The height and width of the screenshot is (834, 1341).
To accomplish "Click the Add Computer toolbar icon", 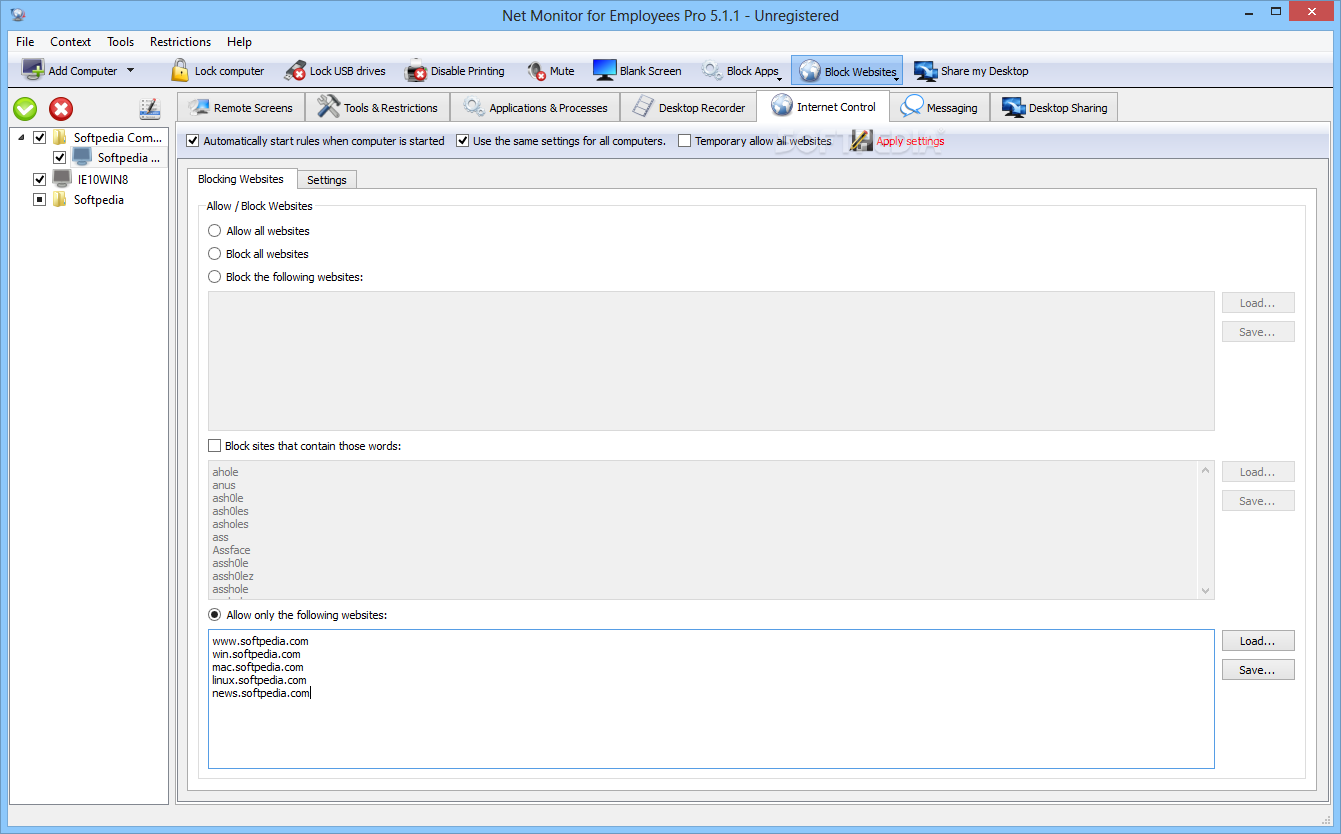I will [33, 70].
